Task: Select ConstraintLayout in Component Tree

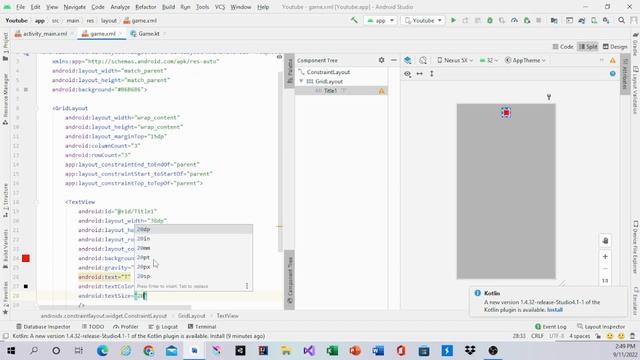Action: point(328,72)
